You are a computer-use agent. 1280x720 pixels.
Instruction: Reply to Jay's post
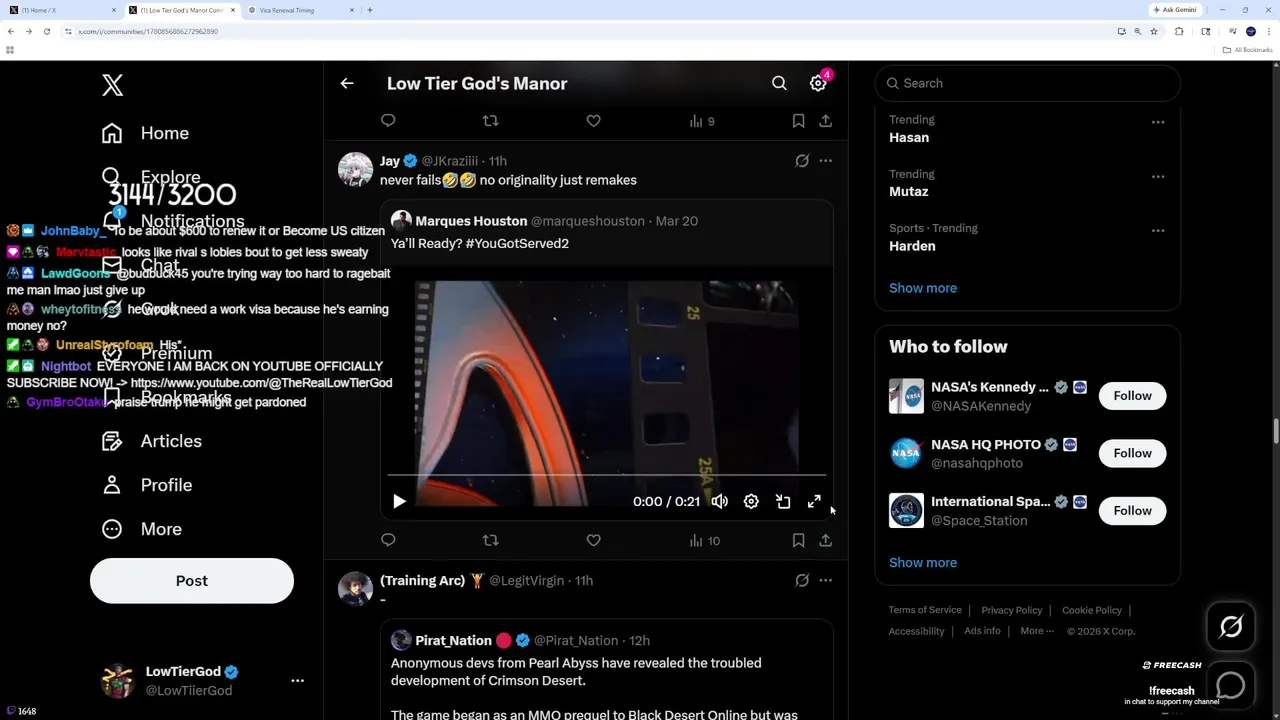coord(388,540)
